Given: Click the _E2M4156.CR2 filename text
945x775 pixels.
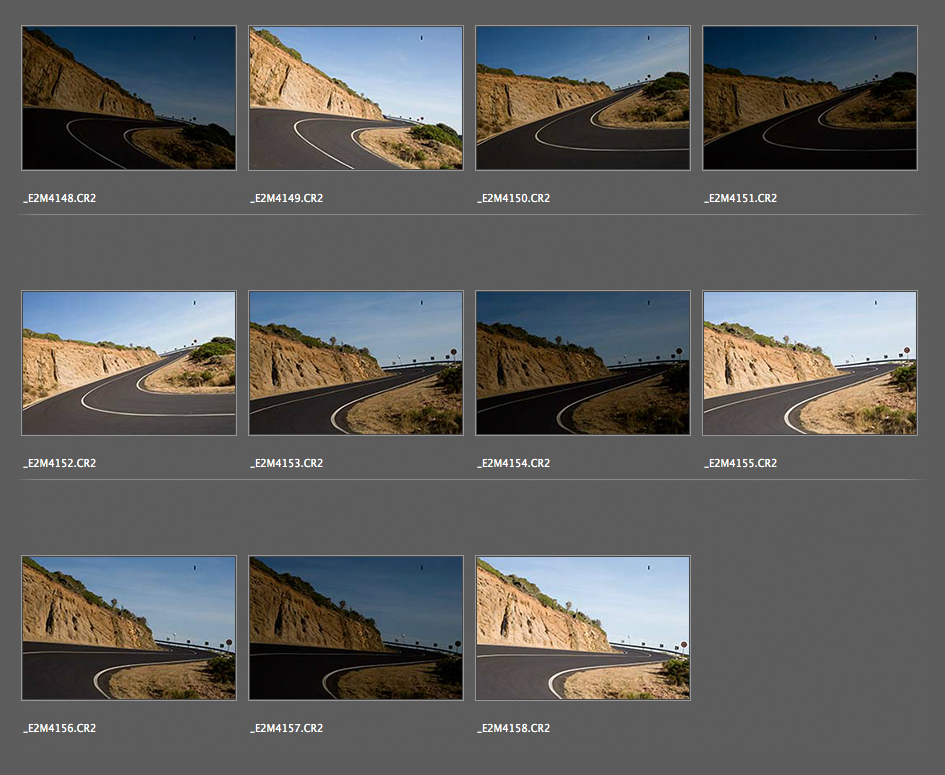Looking at the screenshot, I should pos(60,729).
